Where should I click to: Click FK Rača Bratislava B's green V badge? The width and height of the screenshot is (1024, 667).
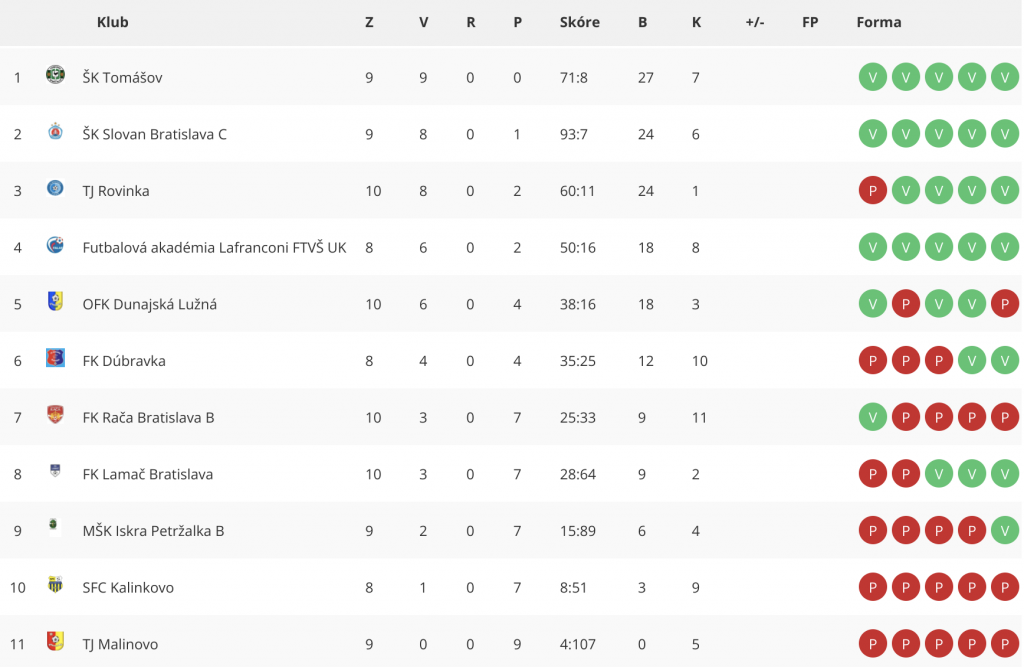click(872, 417)
